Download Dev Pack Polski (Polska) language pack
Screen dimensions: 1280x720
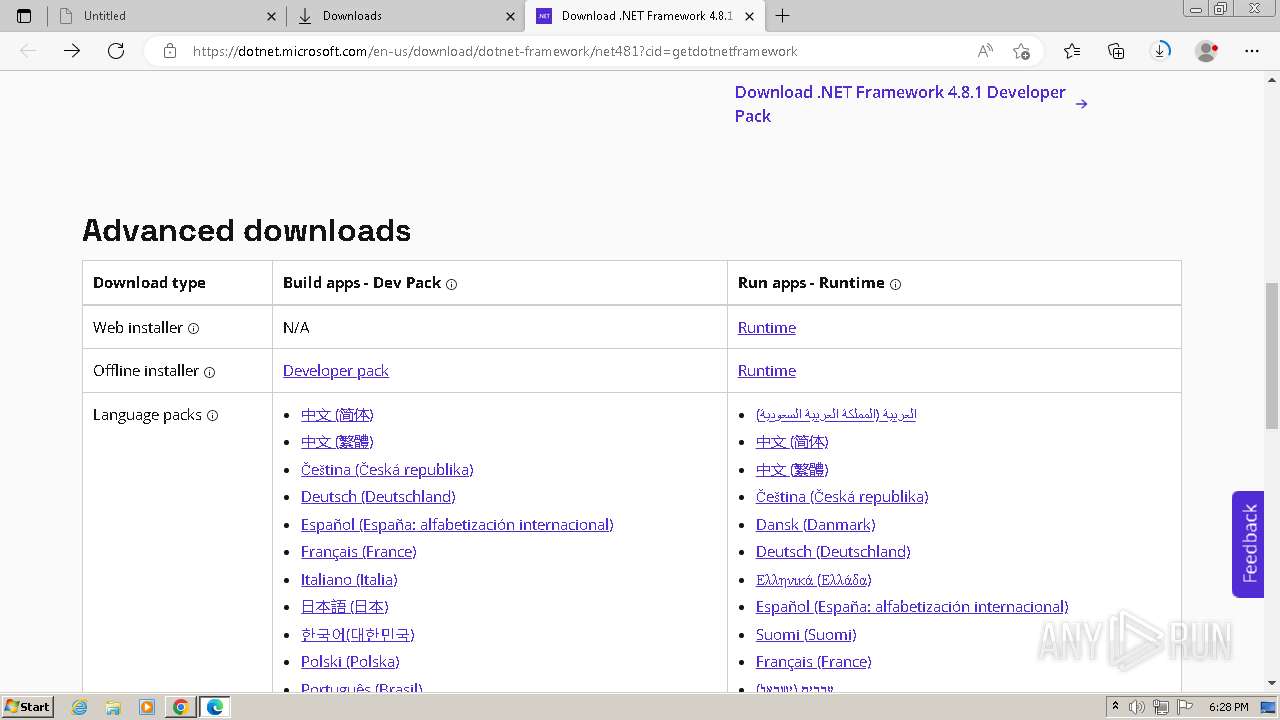coord(350,662)
